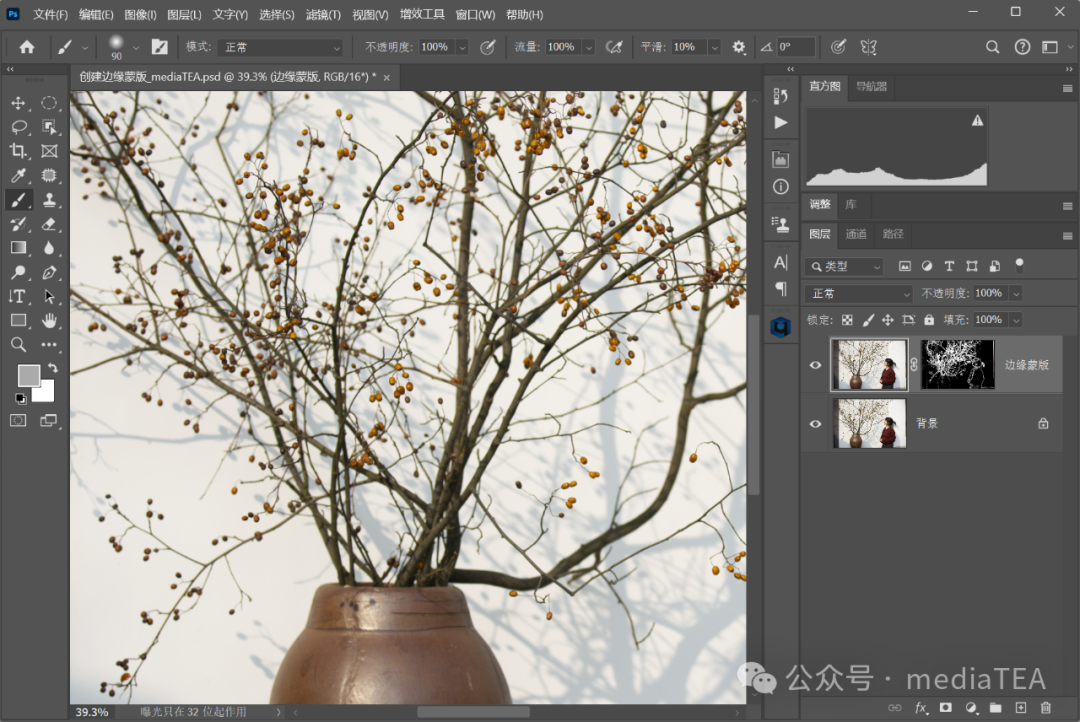The image size is (1080, 722).
Task: Select the Zoom tool
Action: (x=18, y=344)
